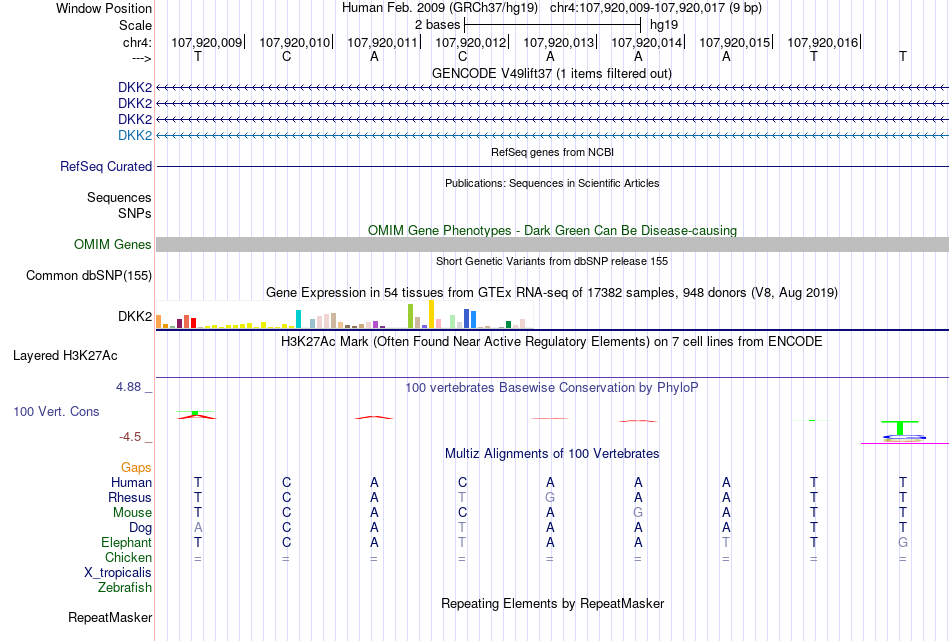Click 'Multiz Alignments of 100 Vertebrates' title
Viewport: 950px width, 641px height.
click(552, 453)
